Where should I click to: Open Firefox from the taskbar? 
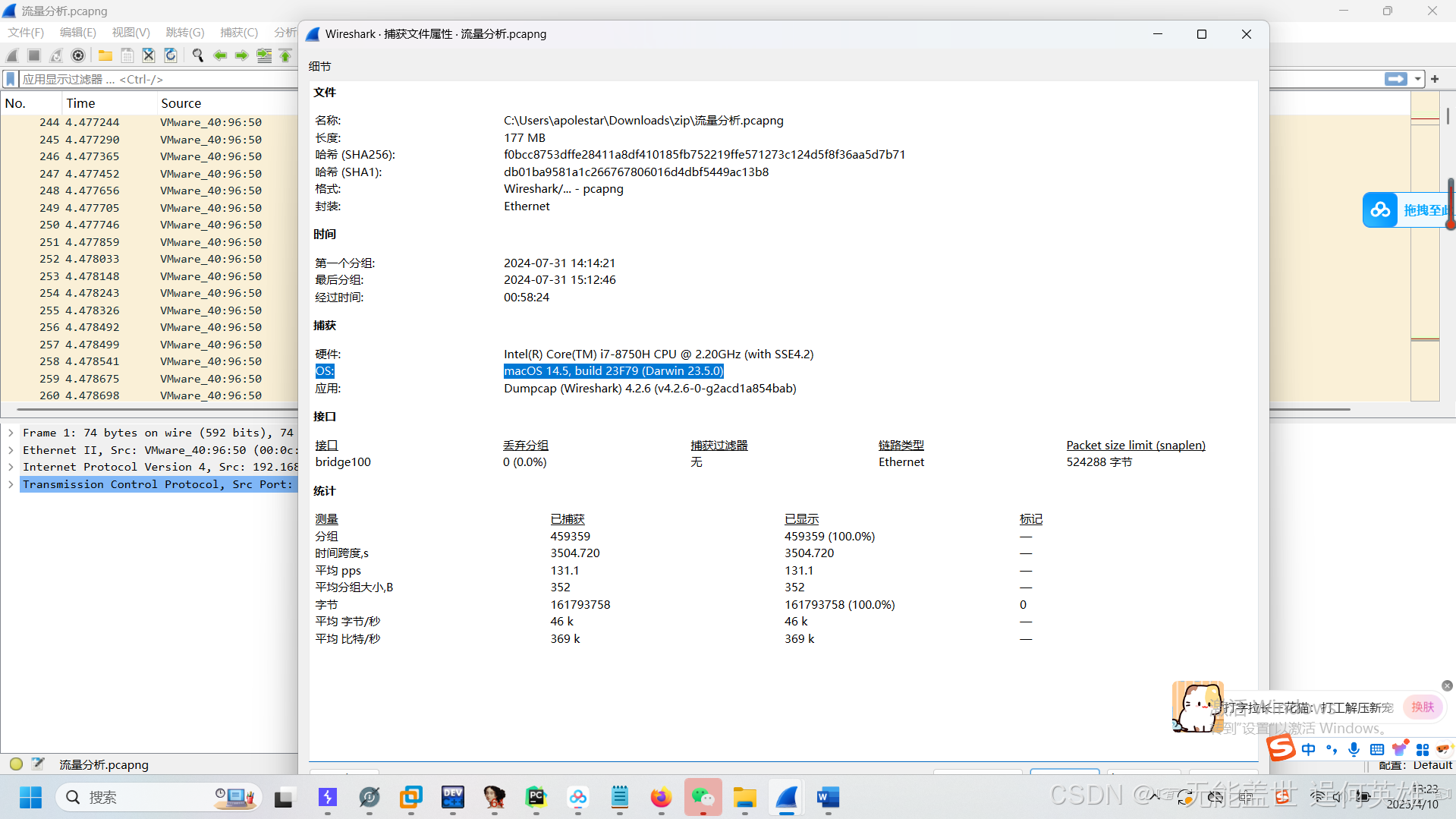(x=661, y=797)
